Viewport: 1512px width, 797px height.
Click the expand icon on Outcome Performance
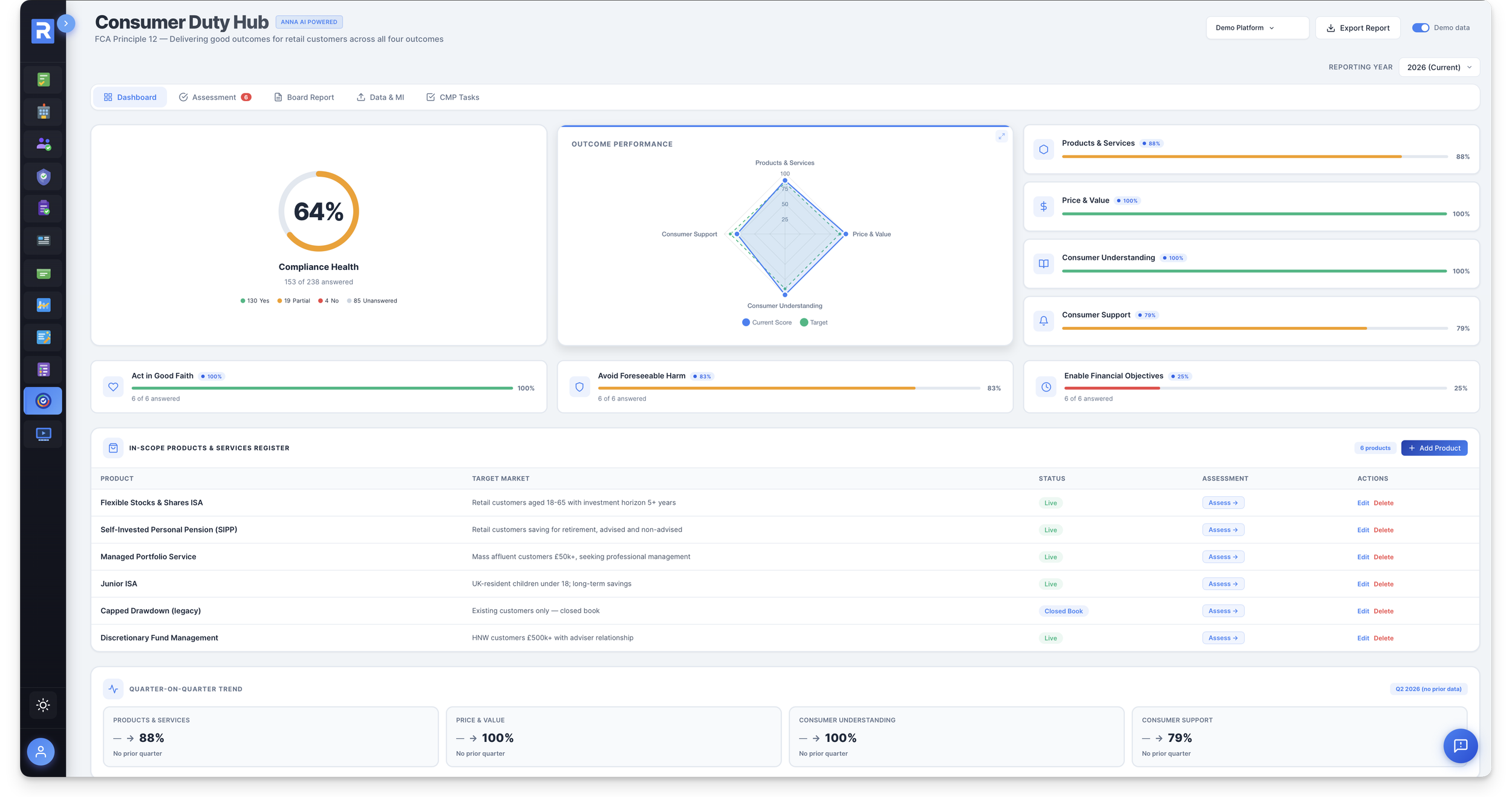click(1002, 137)
